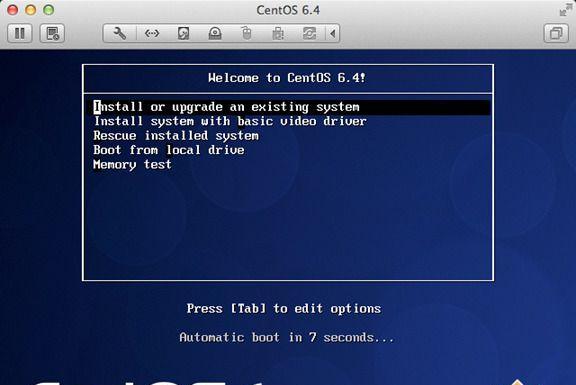Take a snapshot of the virtual machine
Screen dimensions: 576x385
click(52, 33)
